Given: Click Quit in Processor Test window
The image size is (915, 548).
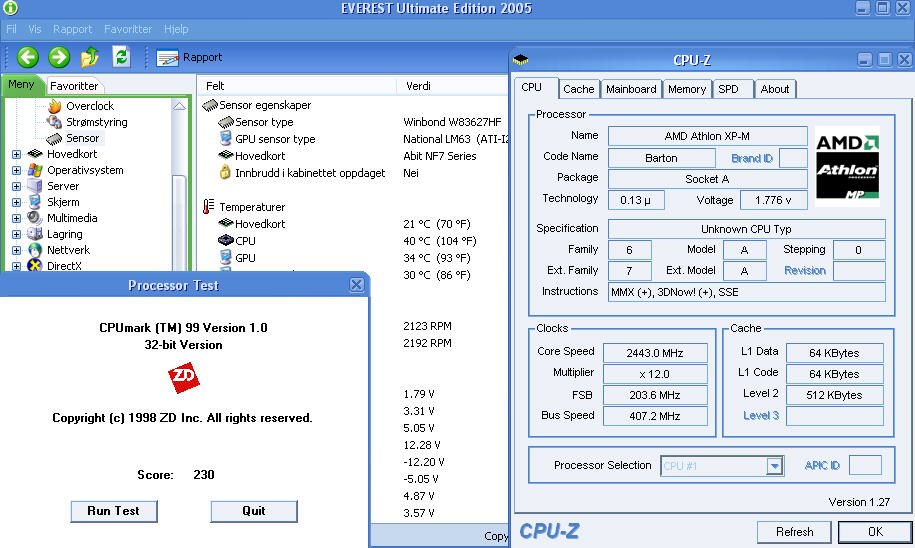Looking at the screenshot, I should (x=254, y=511).
